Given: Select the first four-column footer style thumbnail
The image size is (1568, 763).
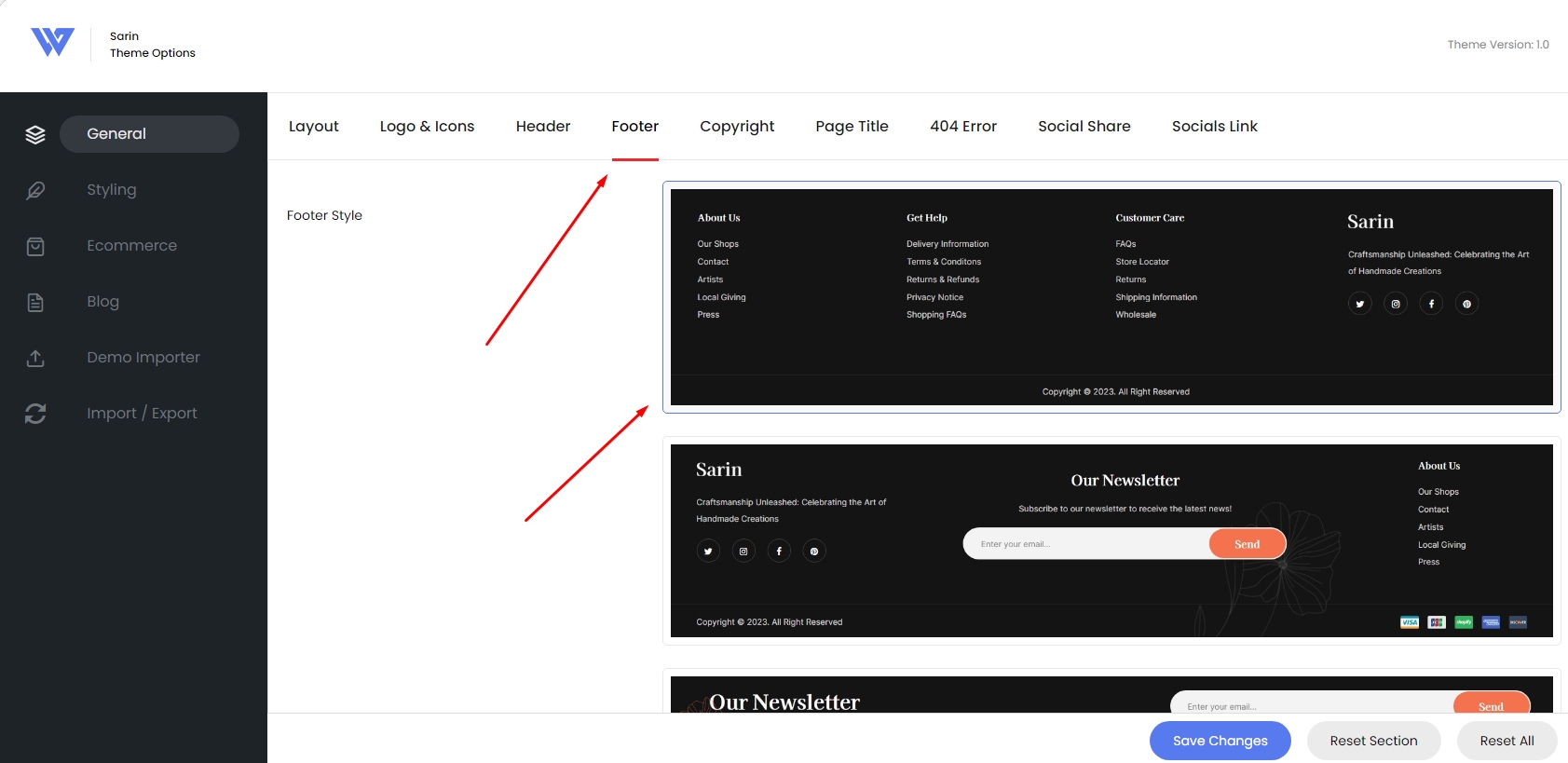Looking at the screenshot, I should [x=1111, y=297].
